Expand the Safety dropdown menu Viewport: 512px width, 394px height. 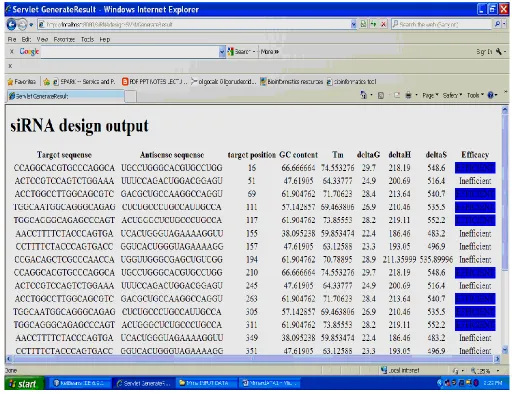tap(452, 96)
